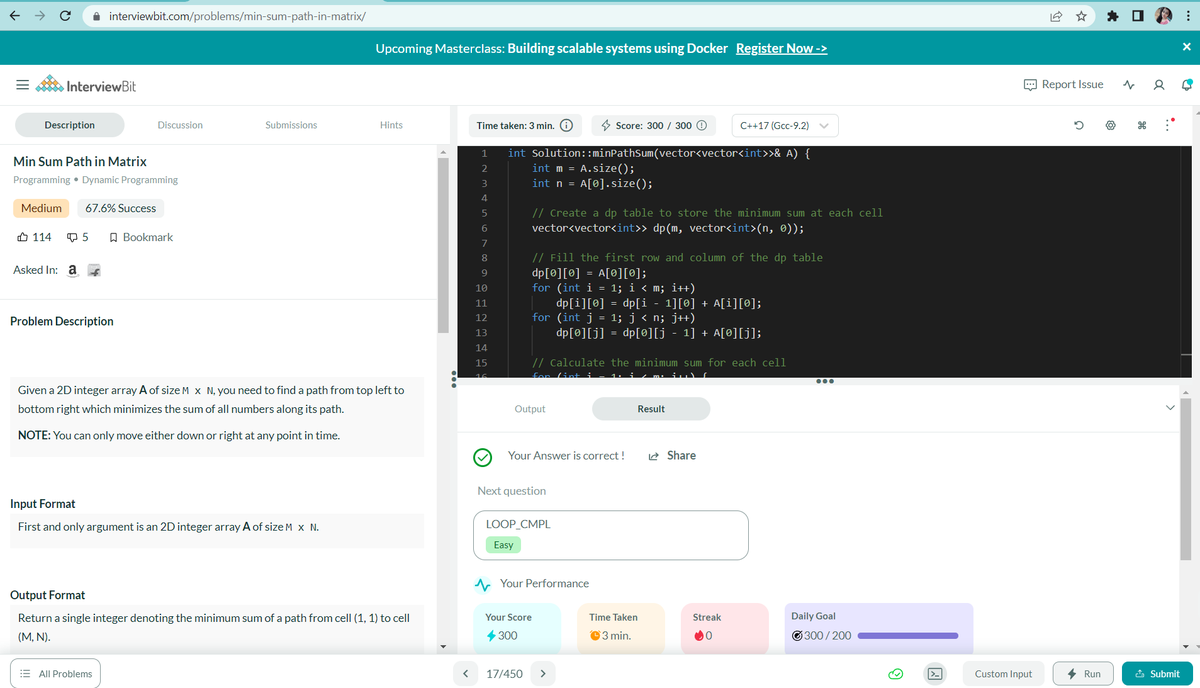Click the vertical panel splitter dots
This screenshot has width=1200, height=688.
pyautogui.click(x=454, y=381)
